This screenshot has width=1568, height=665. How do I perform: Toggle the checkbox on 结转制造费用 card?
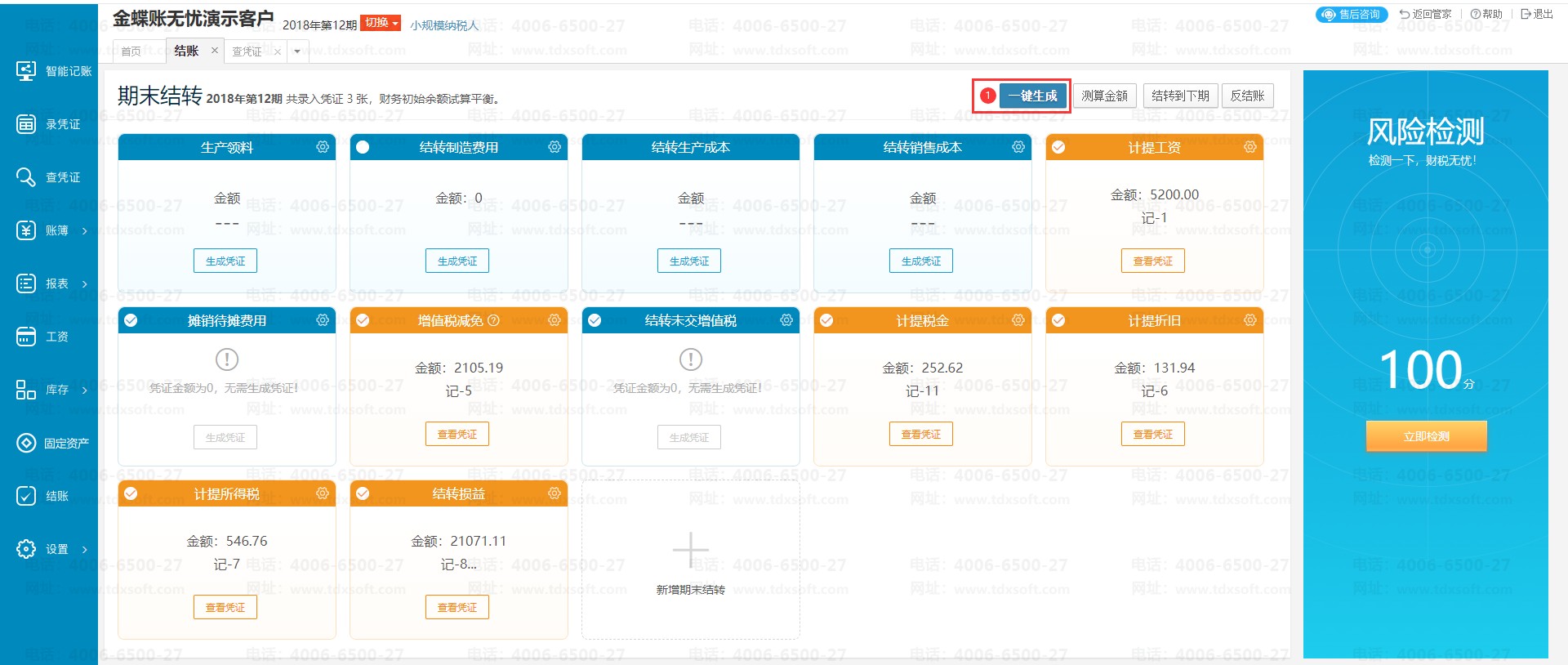pyautogui.click(x=363, y=147)
